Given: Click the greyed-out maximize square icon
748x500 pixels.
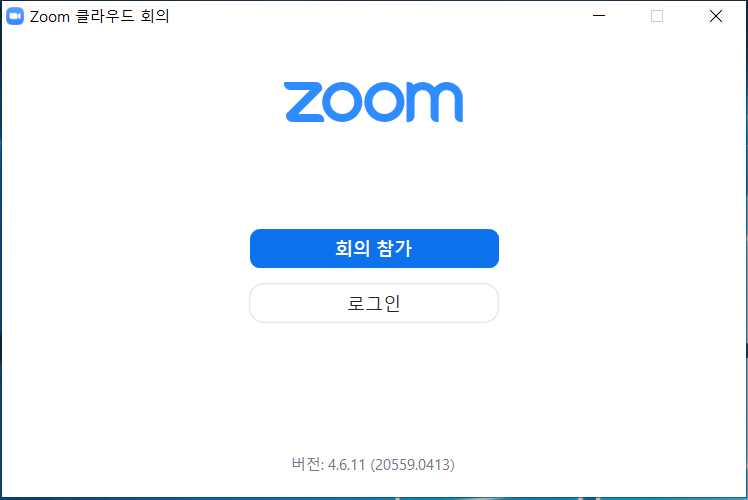Looking at the screenshot, I should (657, 16).
